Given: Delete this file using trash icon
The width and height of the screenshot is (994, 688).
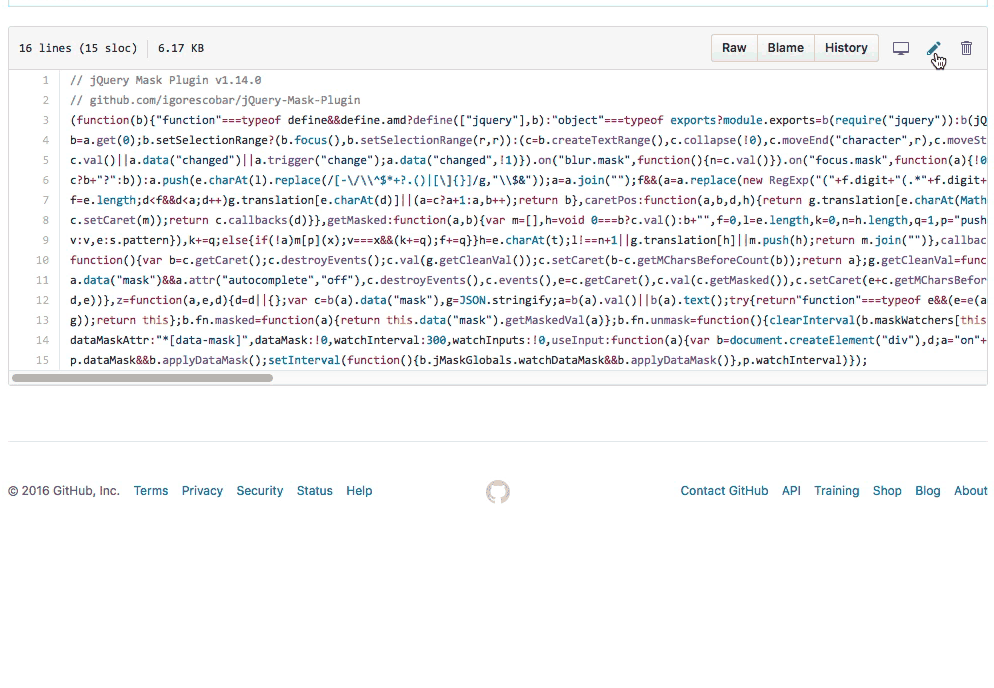Looking at the screenshot, I should [x=966, y=48].
